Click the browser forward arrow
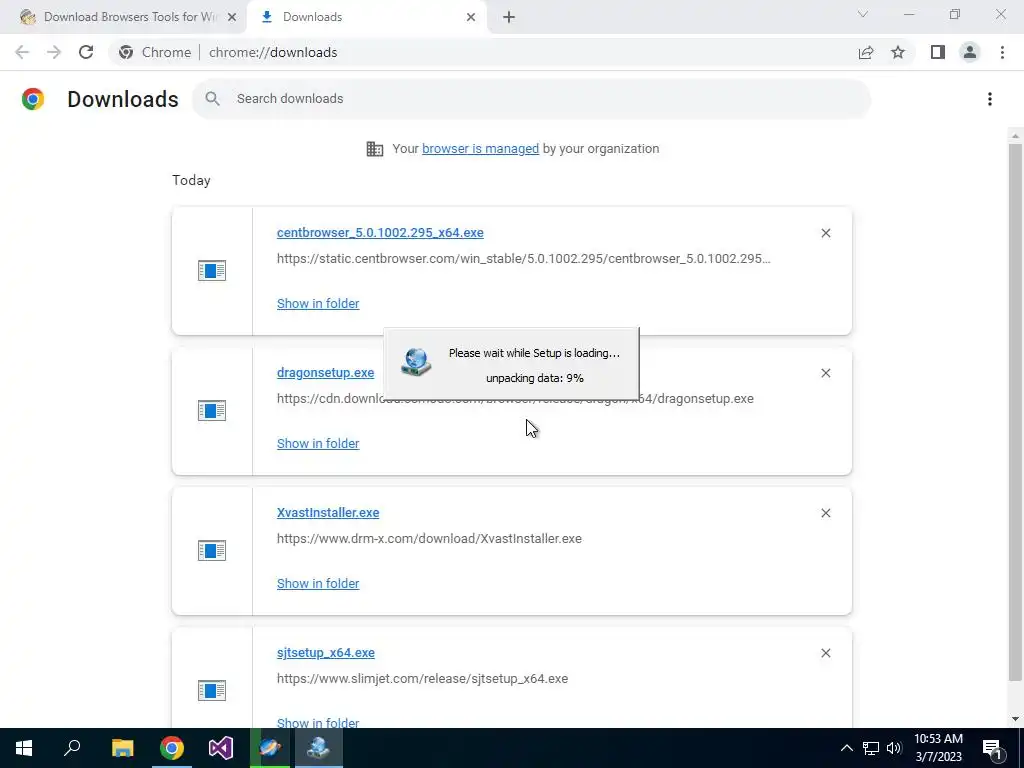 pyautogui.click(x=54, y=52)
